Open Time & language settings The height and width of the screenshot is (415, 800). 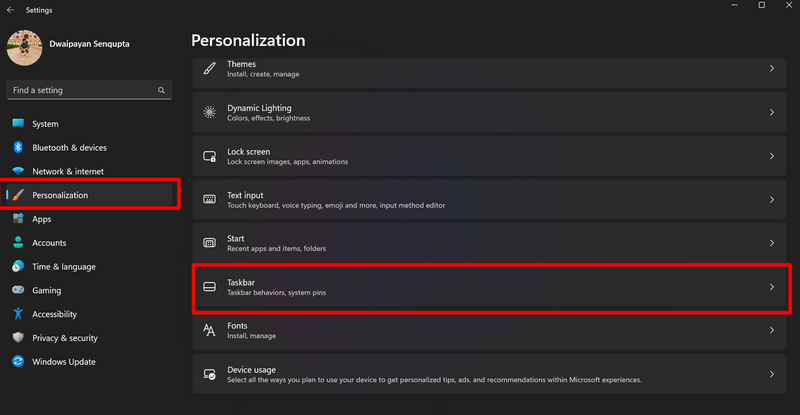63,267
